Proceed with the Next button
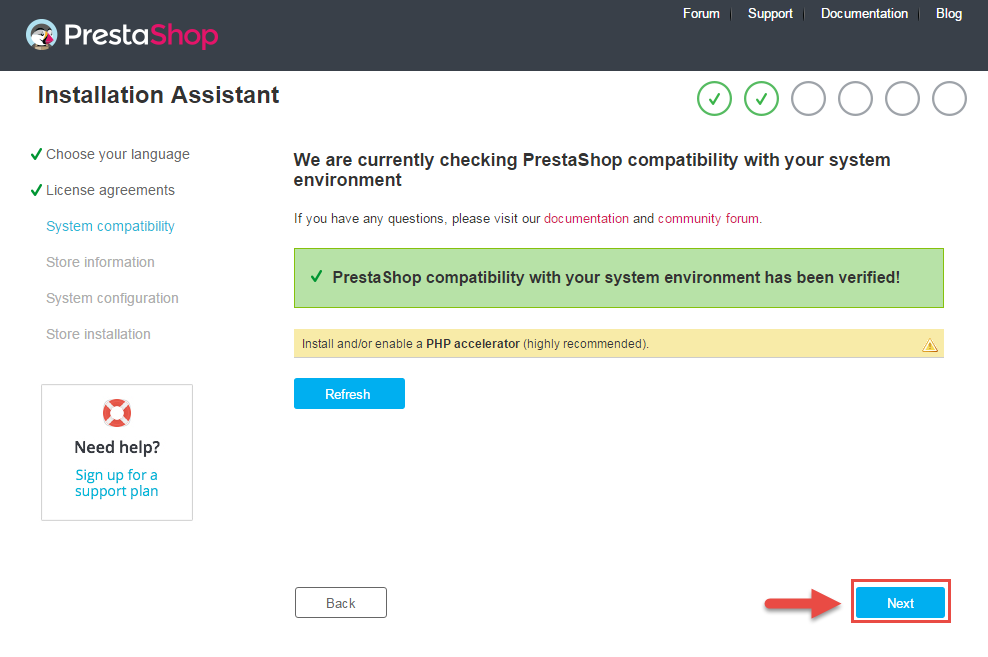Viewport: 988px width, 657px height. [x=900, y=603]
